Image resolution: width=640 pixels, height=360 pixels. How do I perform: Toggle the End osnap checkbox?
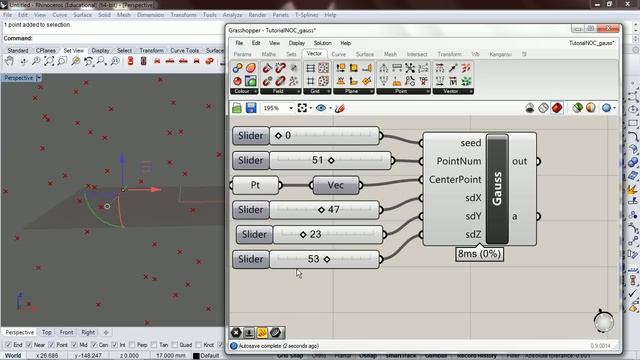click(x=8, y=345)
